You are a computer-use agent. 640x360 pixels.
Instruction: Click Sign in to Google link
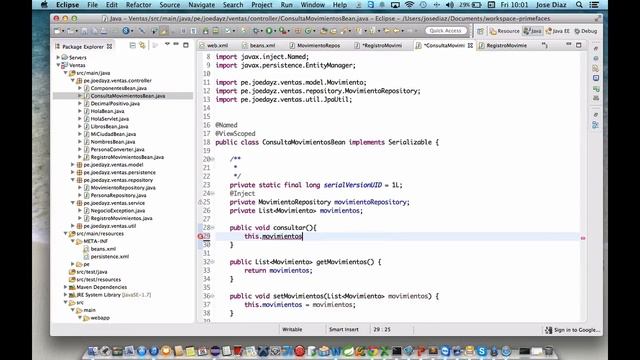[577, 330]
